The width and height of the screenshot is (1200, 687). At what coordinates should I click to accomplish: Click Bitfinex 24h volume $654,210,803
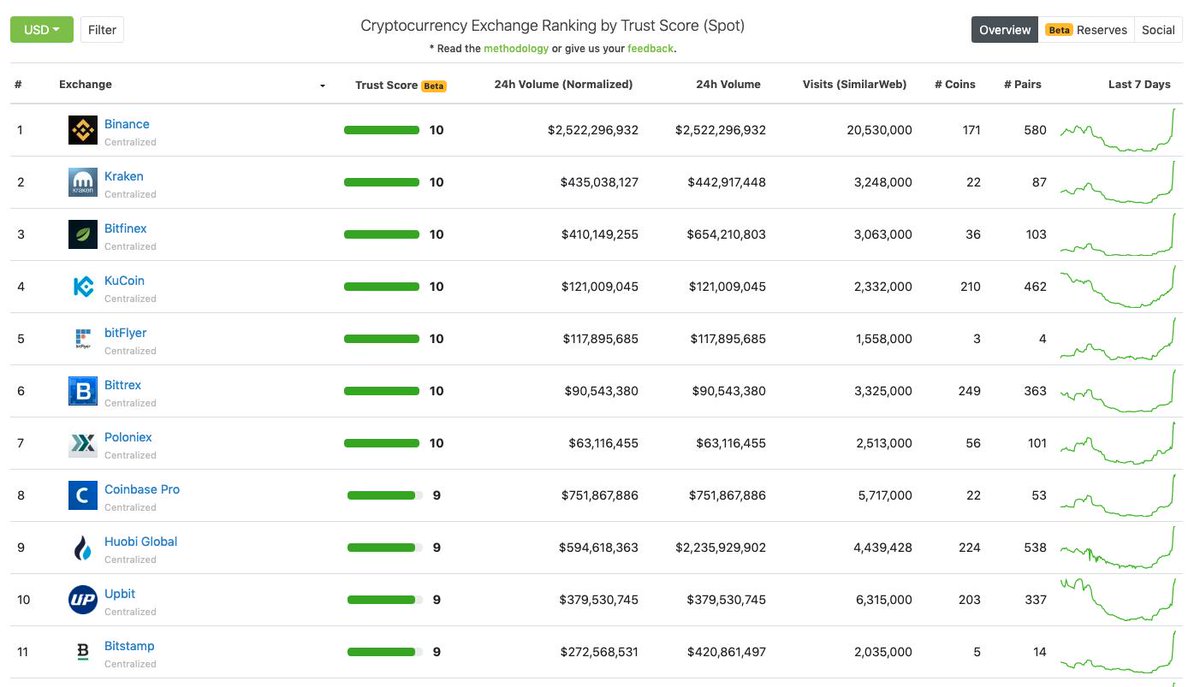(x=727, y=234)
